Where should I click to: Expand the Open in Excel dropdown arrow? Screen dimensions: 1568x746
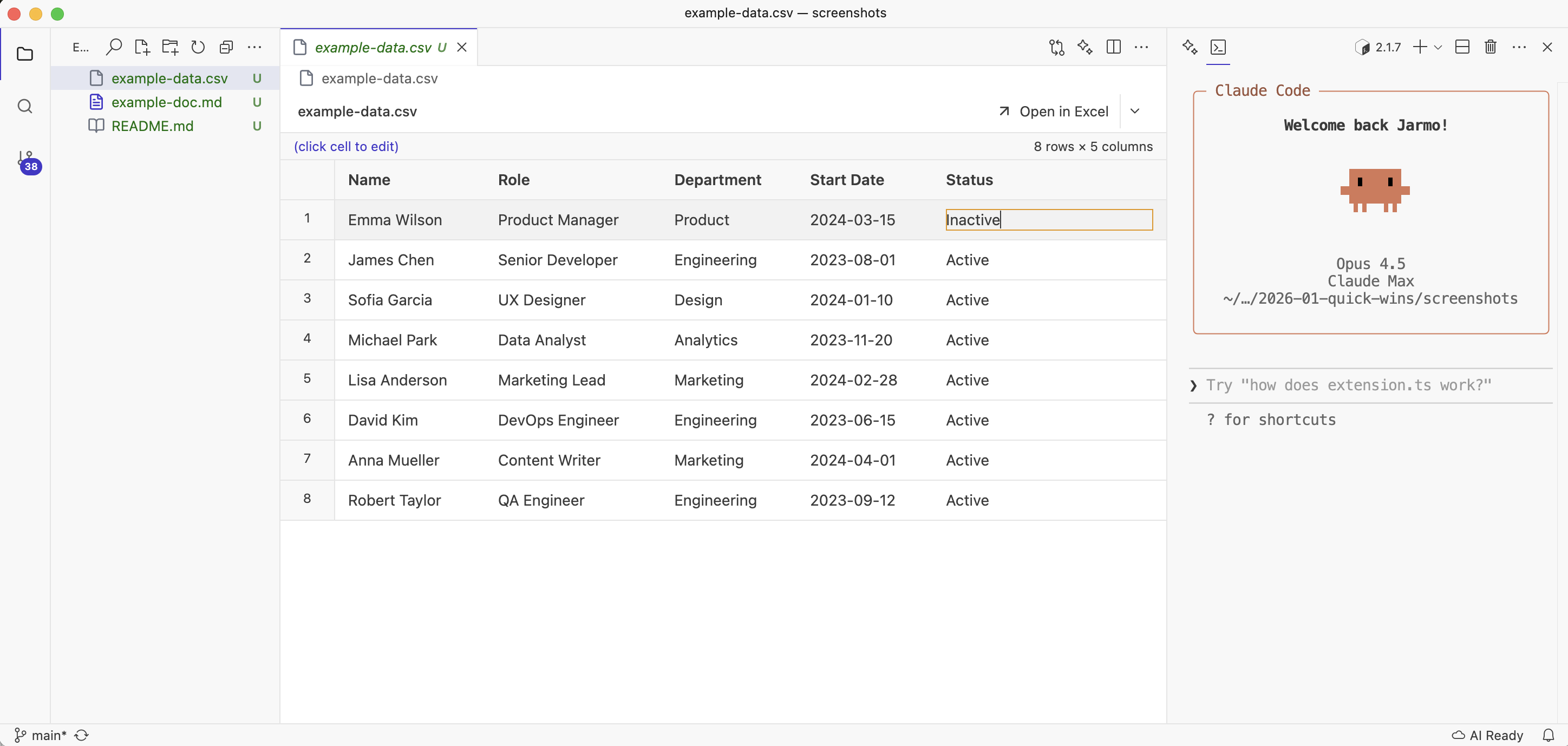coord(1135,112)
